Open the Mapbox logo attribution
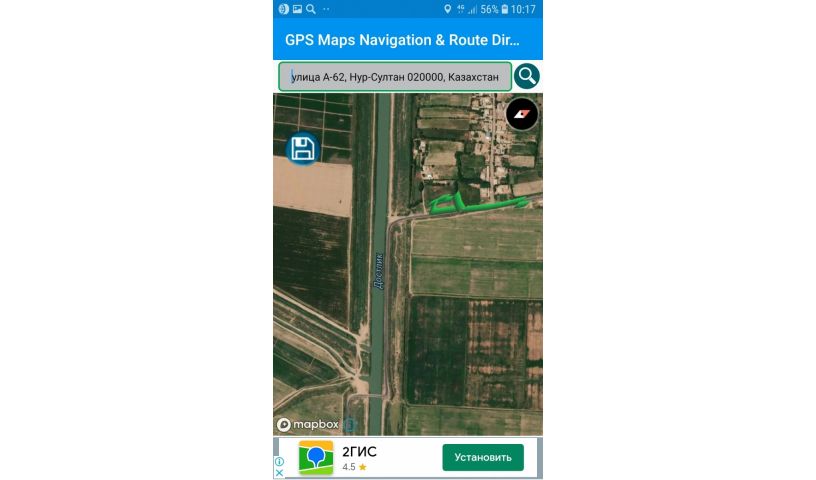 (308, 424)
